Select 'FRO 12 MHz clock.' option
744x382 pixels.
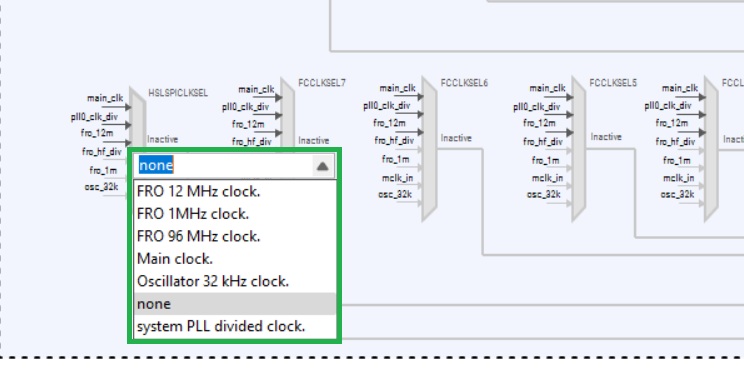234,192
